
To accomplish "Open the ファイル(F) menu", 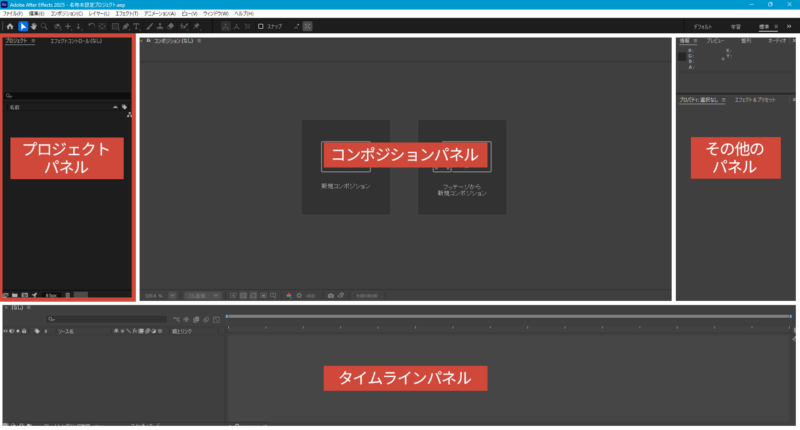I will point(13,14).
